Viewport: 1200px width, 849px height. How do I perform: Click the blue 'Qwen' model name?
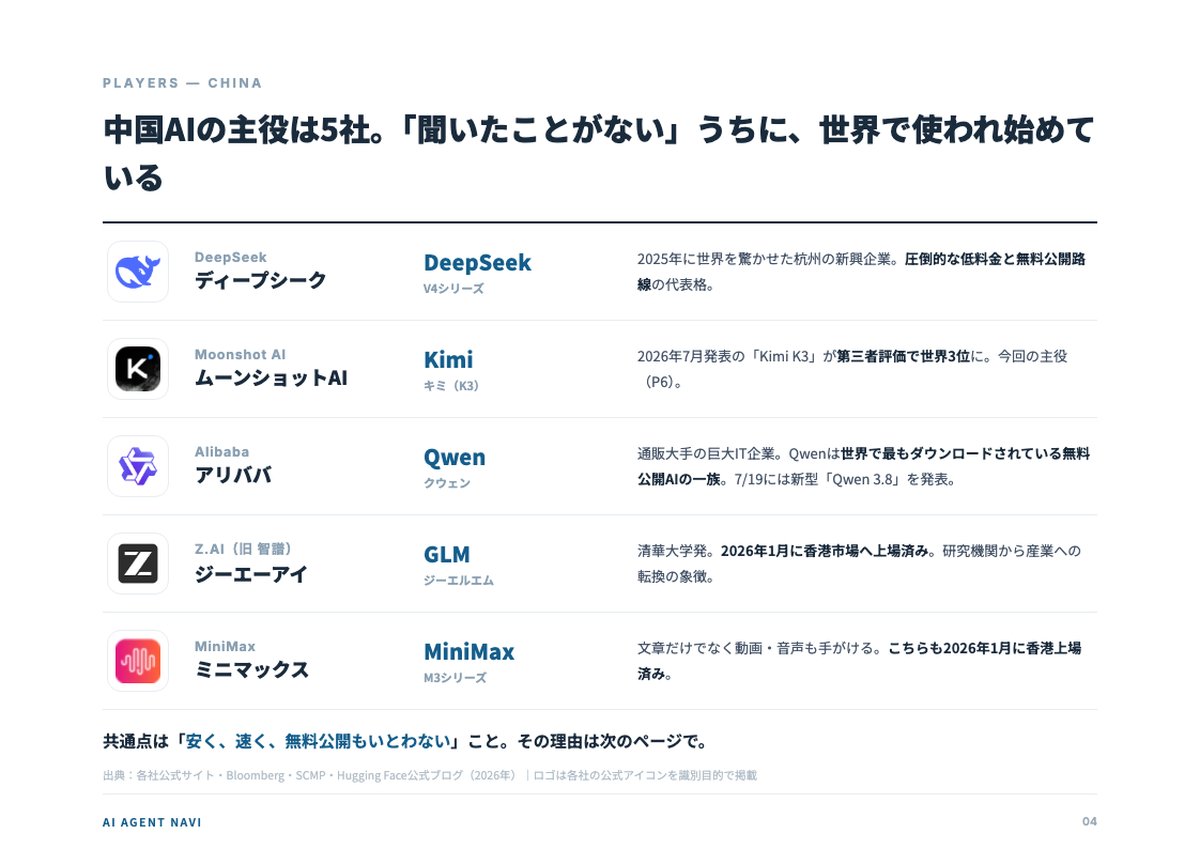click(454, 458)
